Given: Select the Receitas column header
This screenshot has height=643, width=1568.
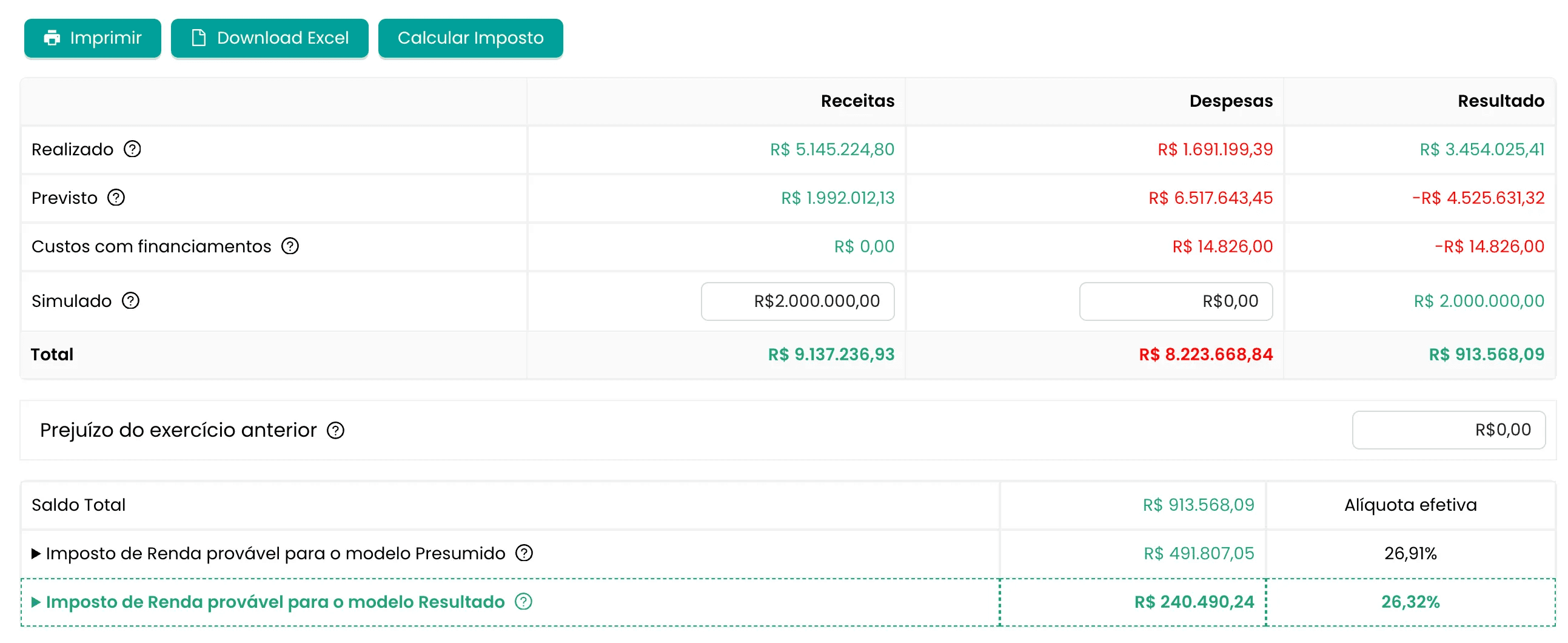Looking at the screenshot, I should point(857,101).
